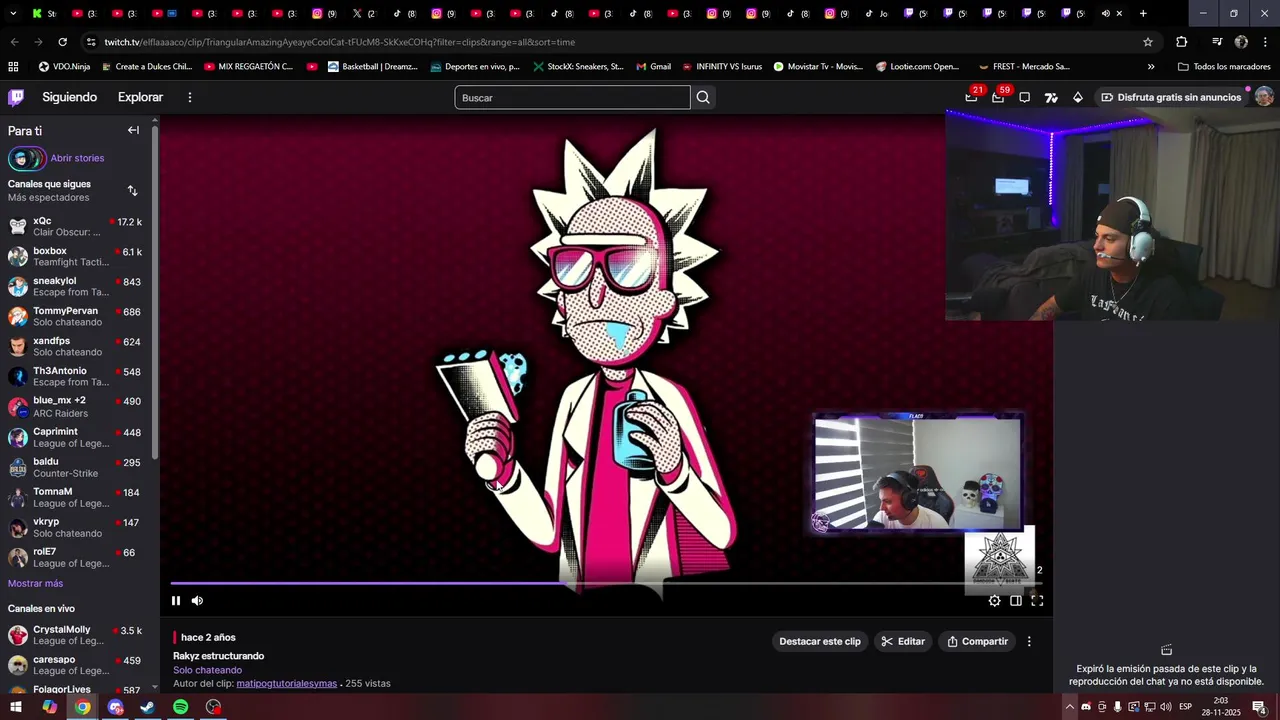
Task: Open user profile avatar menu
Action: coord(1264,96)
